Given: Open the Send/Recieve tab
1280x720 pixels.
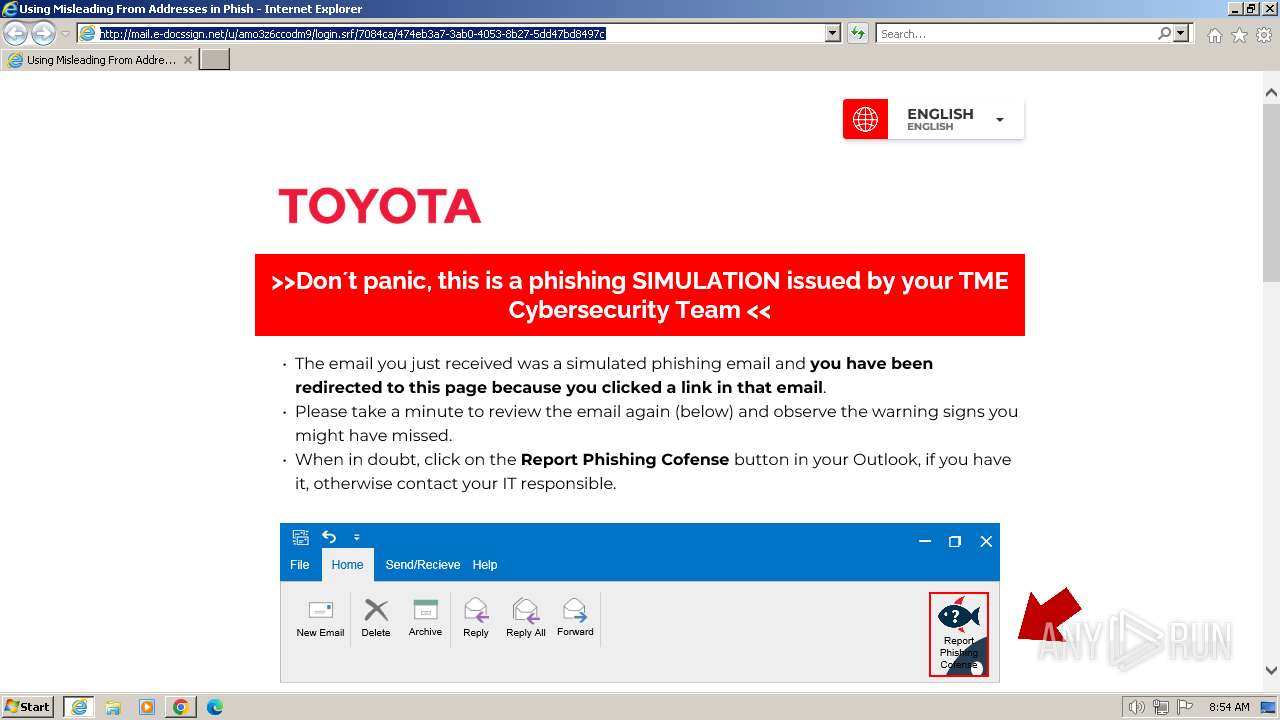Looking at the screenshot, I should [x=423, y=565].
